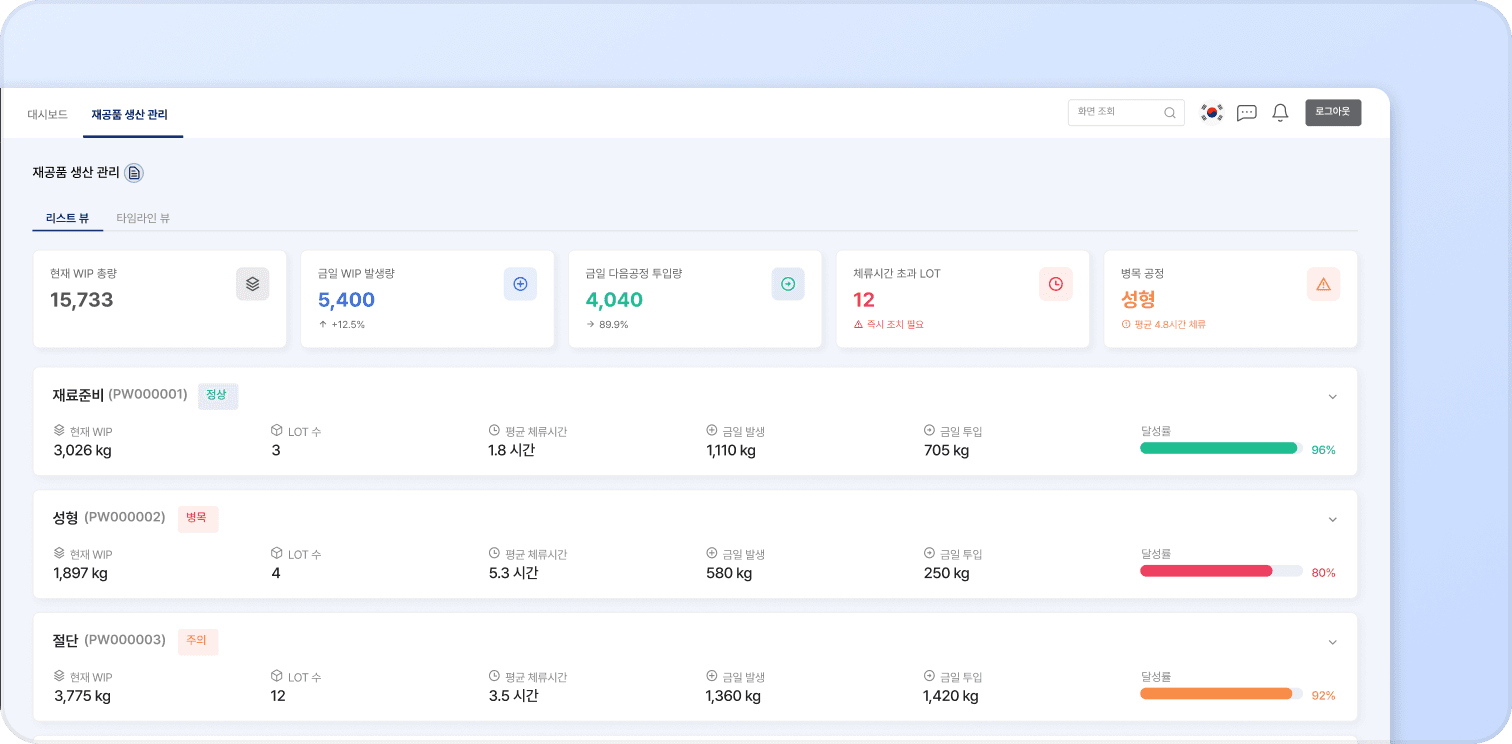Click the 평균 4.8시간 체류 text

pos(1170,325)
